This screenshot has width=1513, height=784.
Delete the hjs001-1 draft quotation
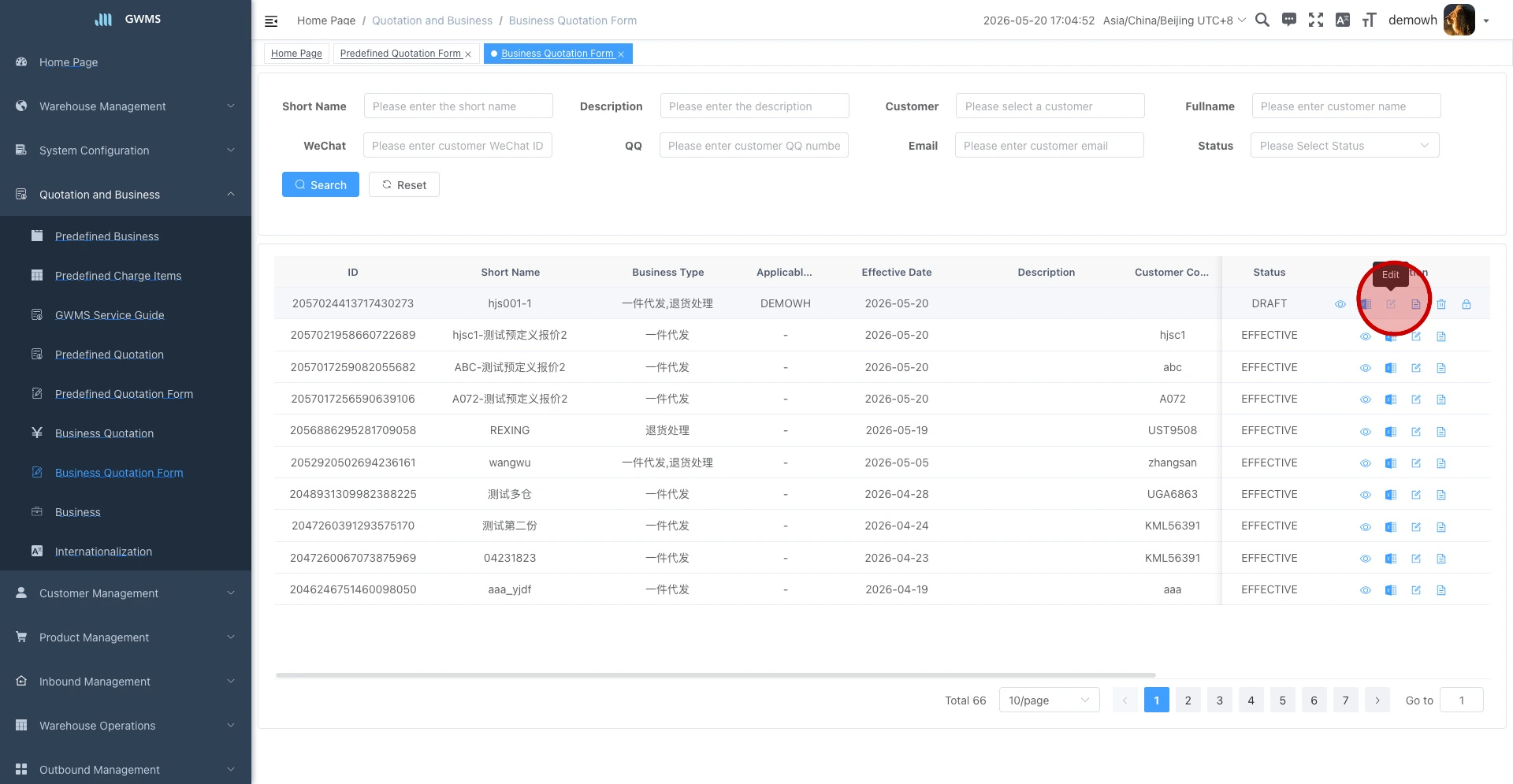pyautogui.click(x=1441, y=304)
